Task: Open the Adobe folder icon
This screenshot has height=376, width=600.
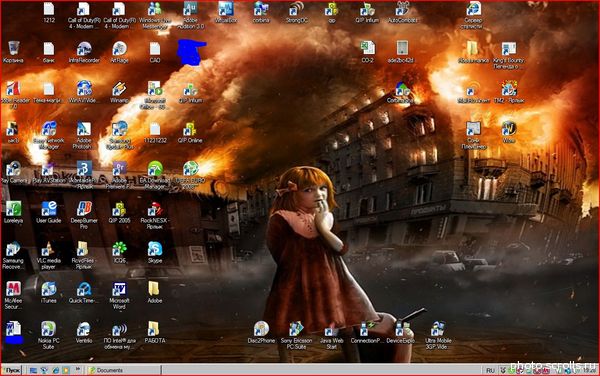Action: (155, 292)
